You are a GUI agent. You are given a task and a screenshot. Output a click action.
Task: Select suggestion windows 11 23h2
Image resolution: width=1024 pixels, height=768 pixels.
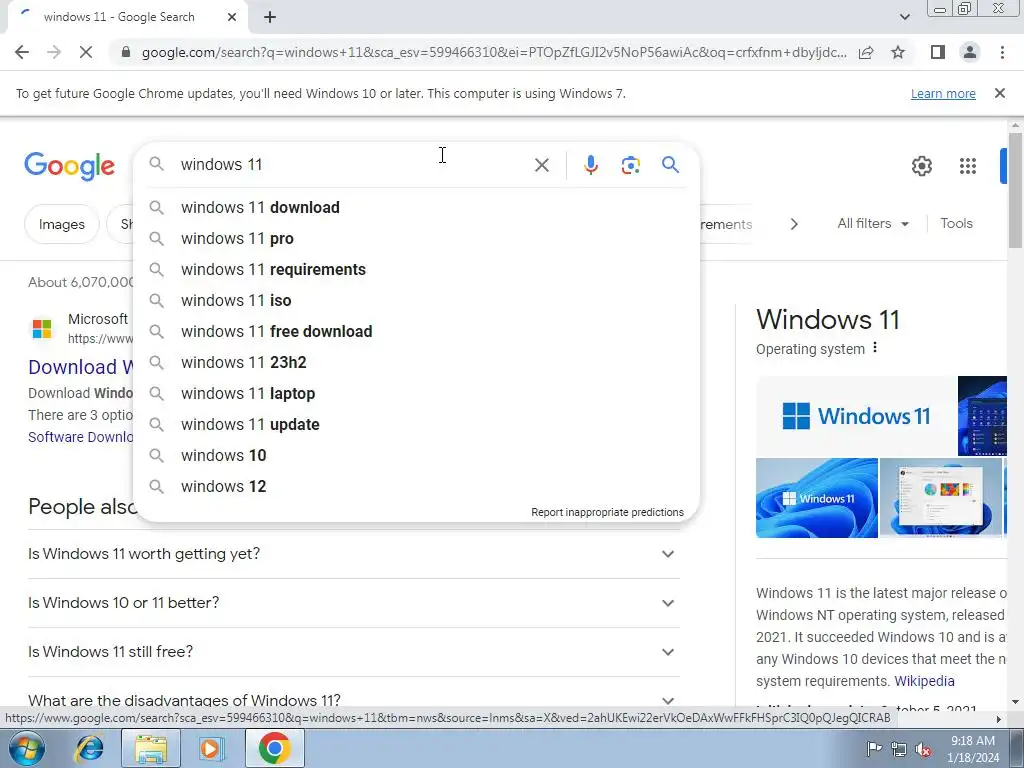(416, 362)
